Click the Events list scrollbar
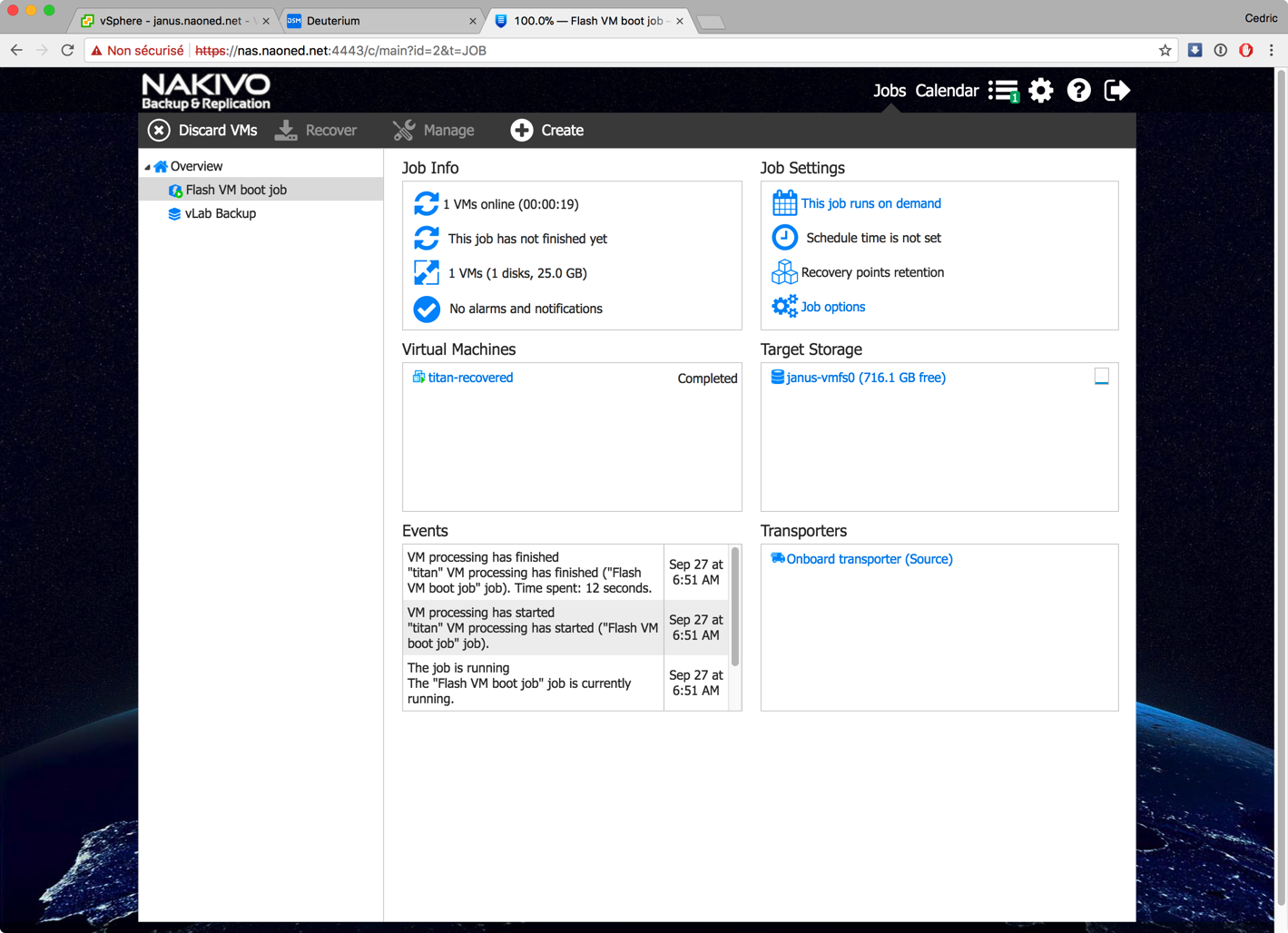This screenshot has height=933, width=1288. 734,606
